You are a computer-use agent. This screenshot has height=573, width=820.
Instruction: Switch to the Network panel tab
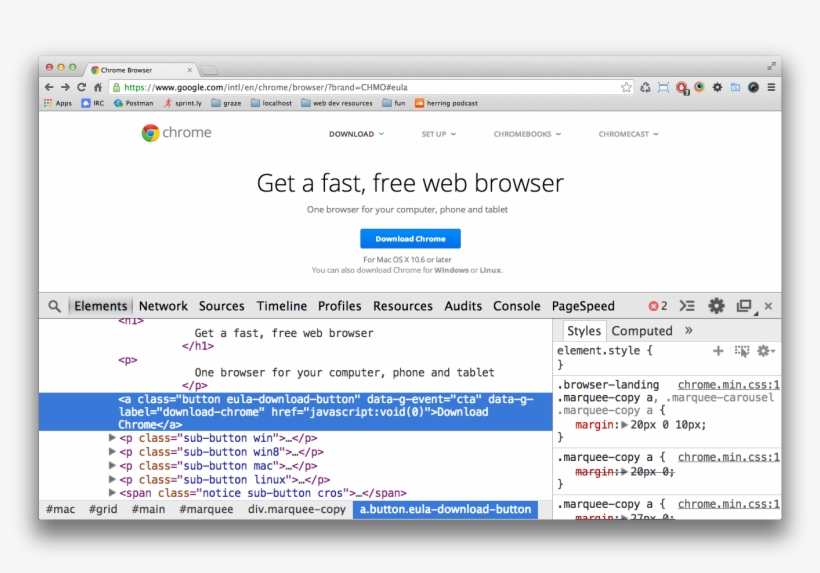pyautogui.click(x=163, y=306)
